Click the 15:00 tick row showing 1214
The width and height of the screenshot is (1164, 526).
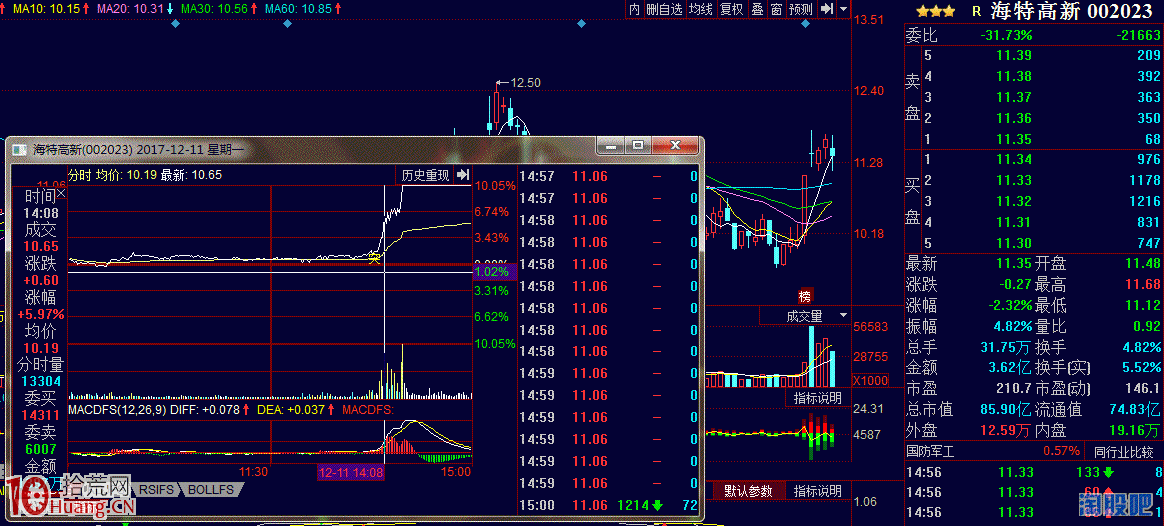[x=609, y=505]
